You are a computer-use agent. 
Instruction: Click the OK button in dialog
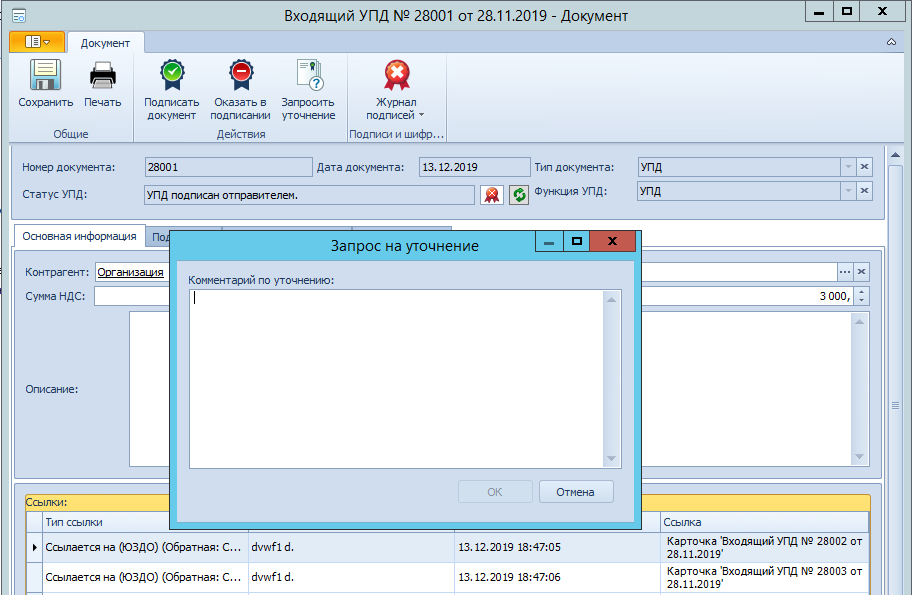click(x=495, y=492)
